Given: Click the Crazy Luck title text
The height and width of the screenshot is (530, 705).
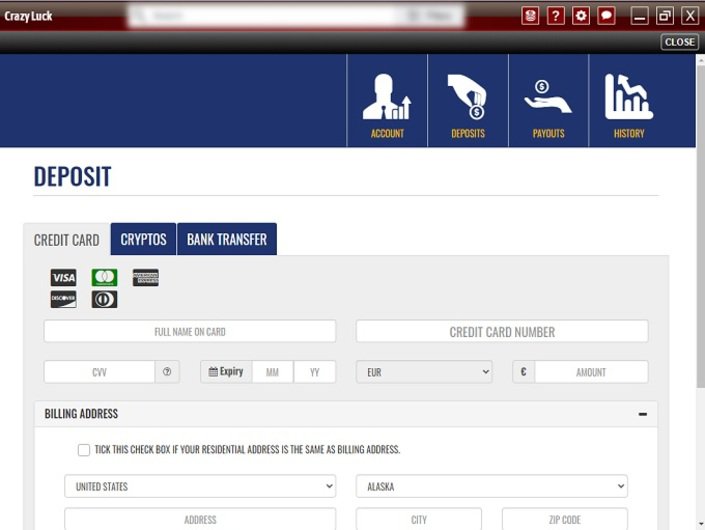Looking at the screenshot, I should (x=28, y=16).
